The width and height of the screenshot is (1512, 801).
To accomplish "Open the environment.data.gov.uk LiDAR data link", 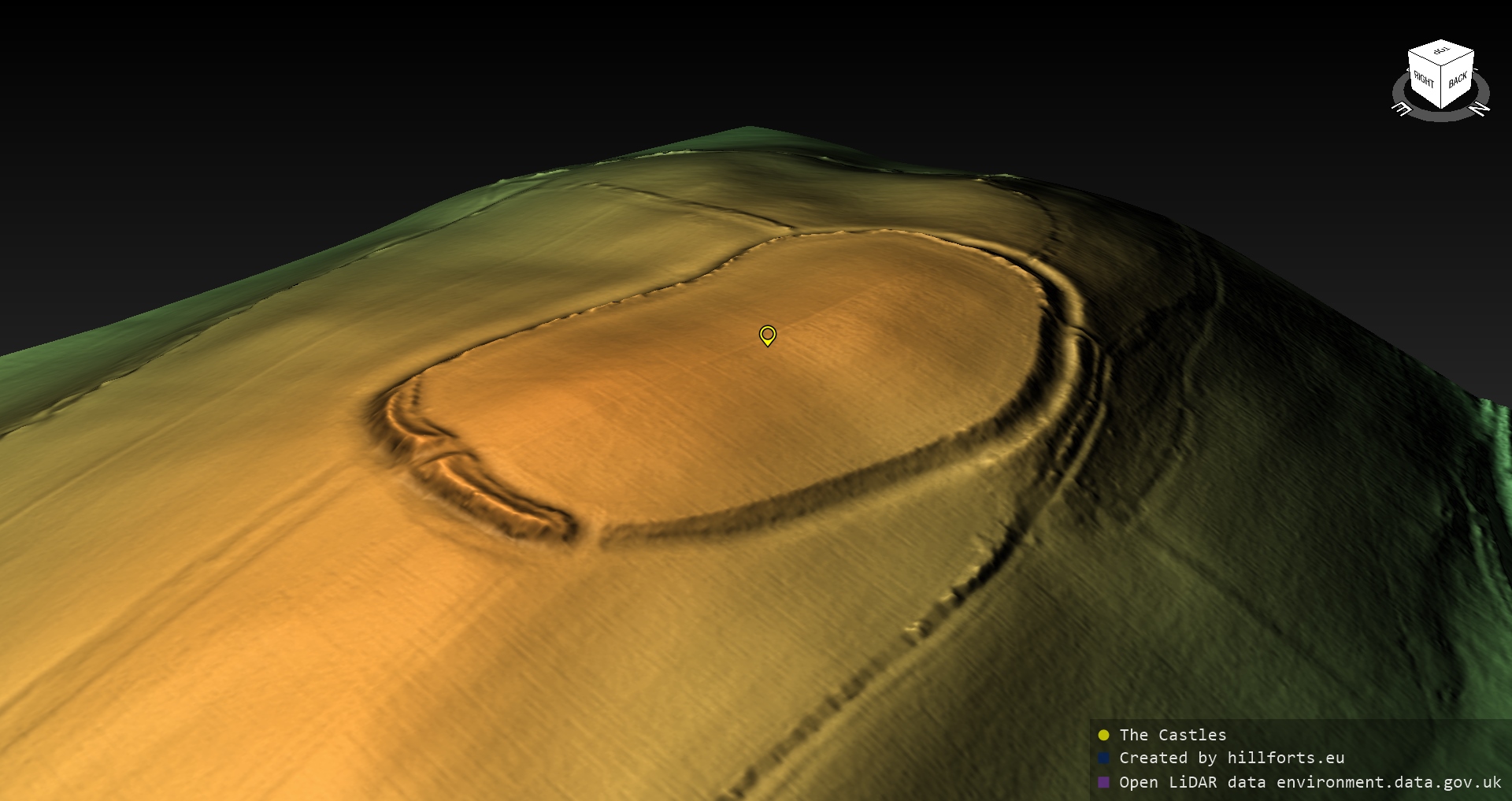I will 1388,782.
